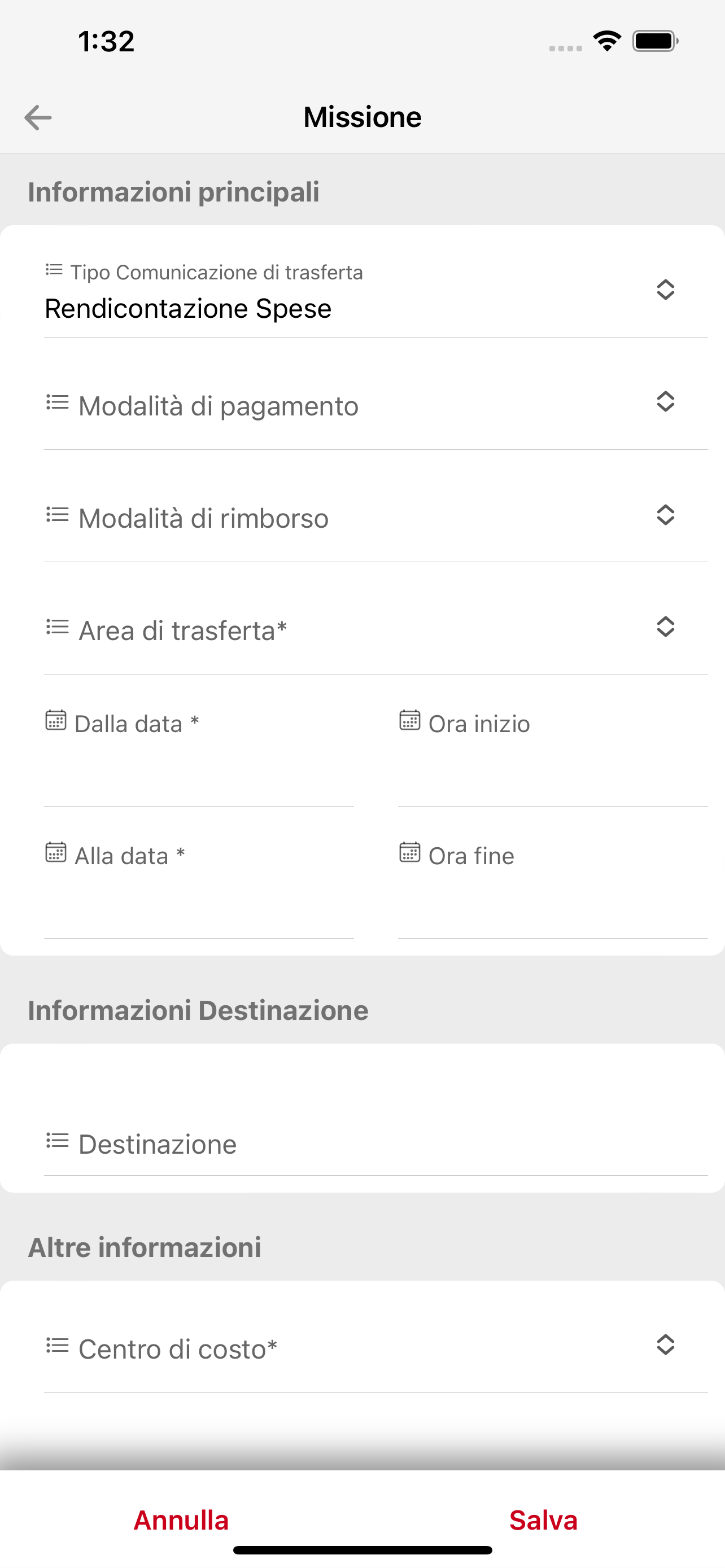Tap the battery indicator in status bar
The image size is (725, 1568).
(x=656, y=41)
